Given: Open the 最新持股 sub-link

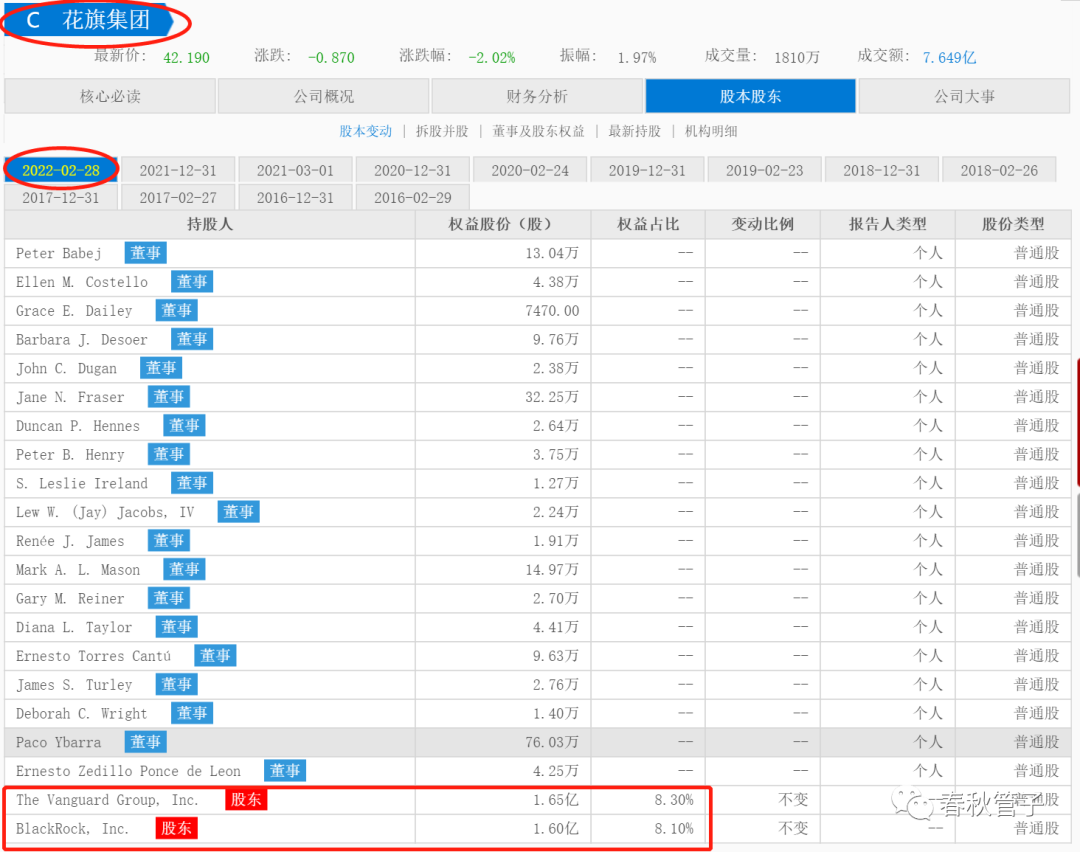Looking at the screenshot, I should [634, 131].
